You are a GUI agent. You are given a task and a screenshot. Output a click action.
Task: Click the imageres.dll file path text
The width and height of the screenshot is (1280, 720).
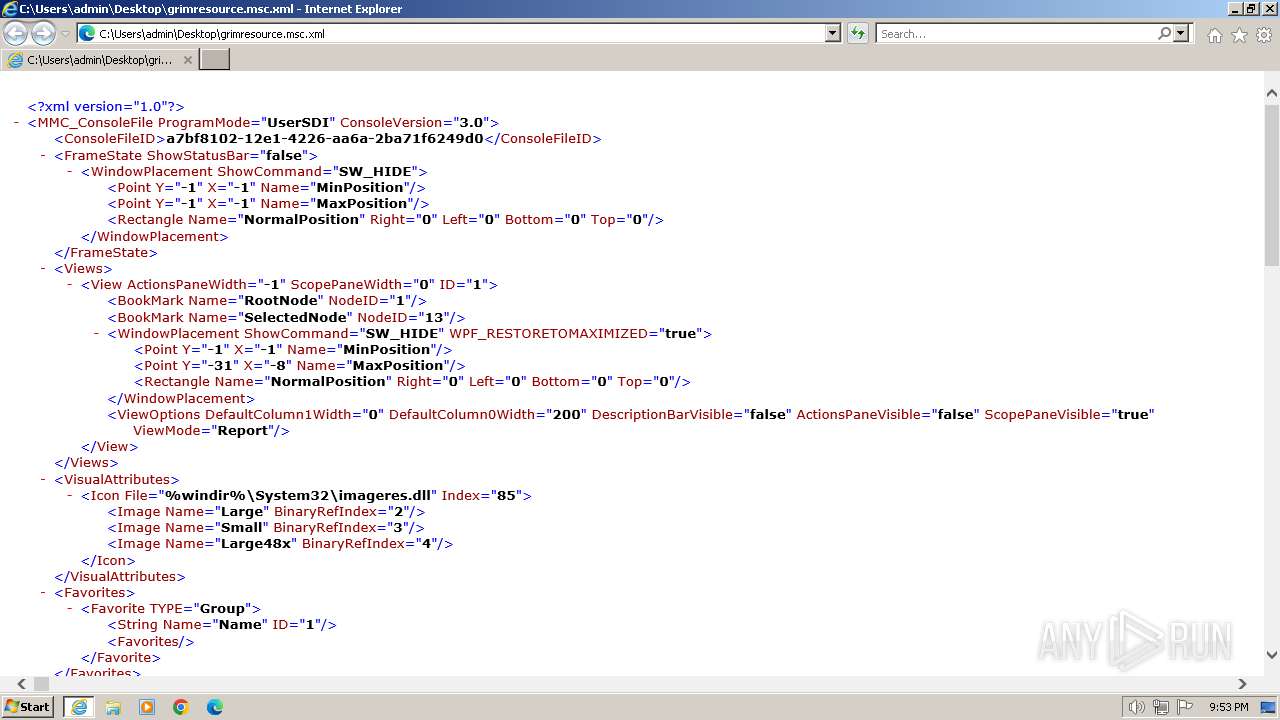click(299, 495)
